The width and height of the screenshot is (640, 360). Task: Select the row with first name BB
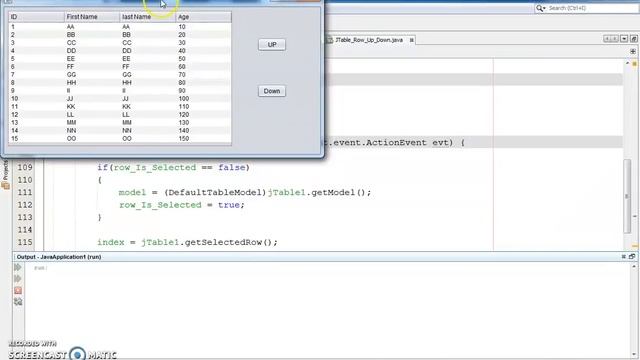pos(120,35)
